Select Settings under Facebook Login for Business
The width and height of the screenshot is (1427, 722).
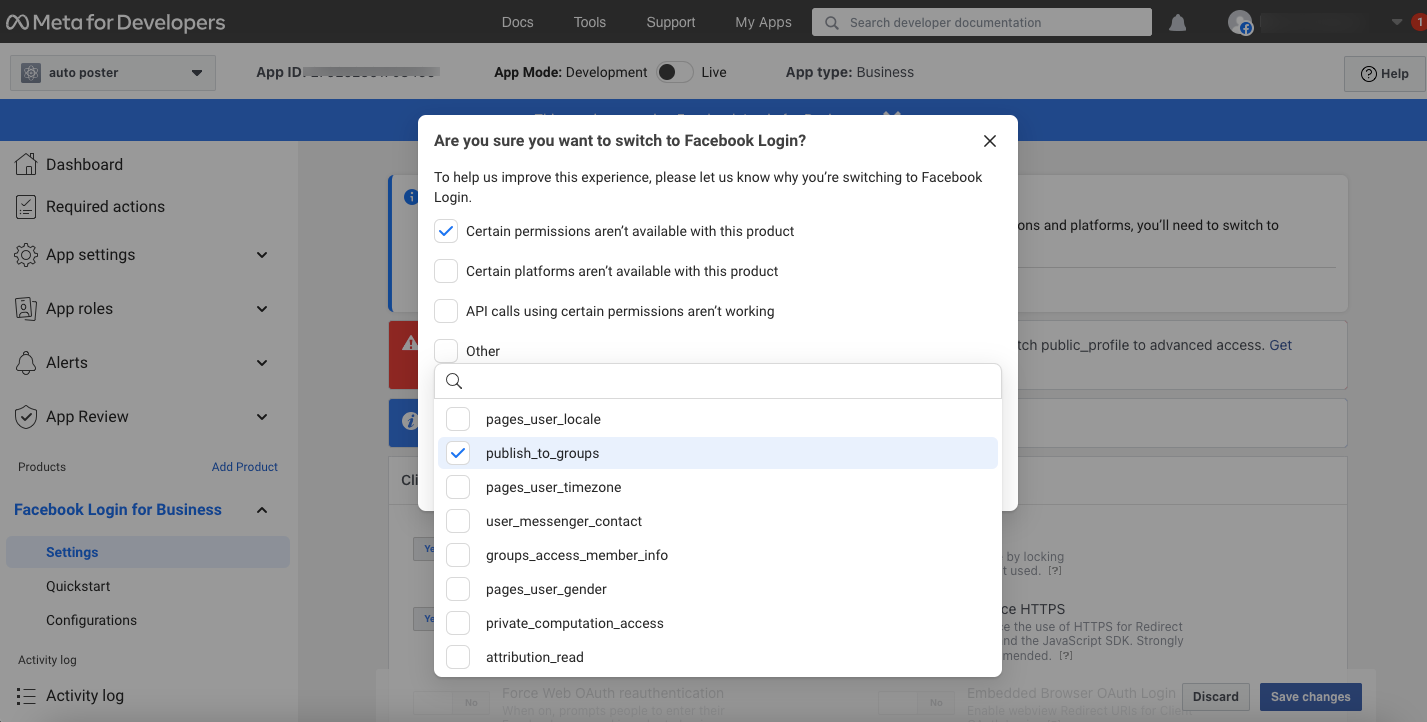(x=148, y=552)
